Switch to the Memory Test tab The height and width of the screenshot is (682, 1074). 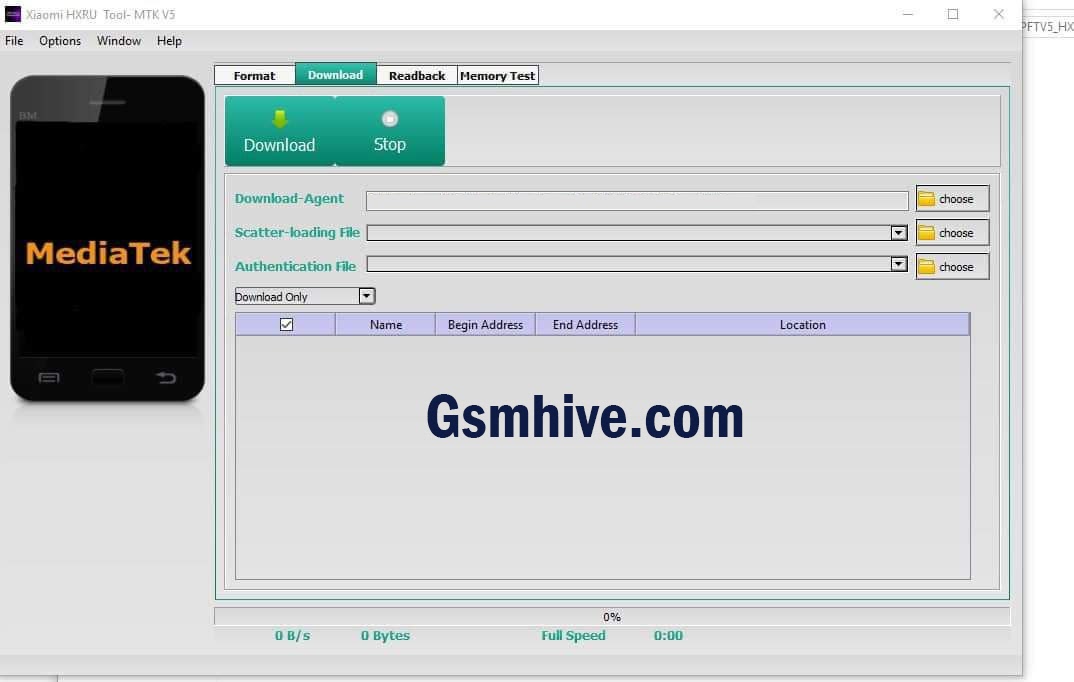click(x=498, y=75)
